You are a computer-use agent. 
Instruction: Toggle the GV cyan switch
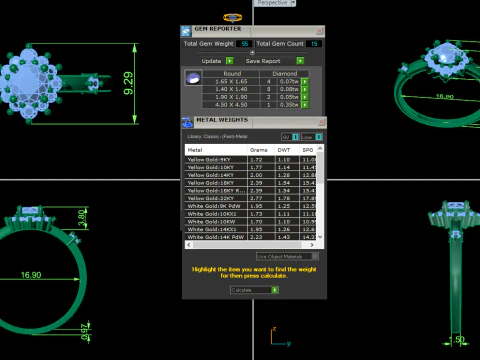tap(295, 137)
